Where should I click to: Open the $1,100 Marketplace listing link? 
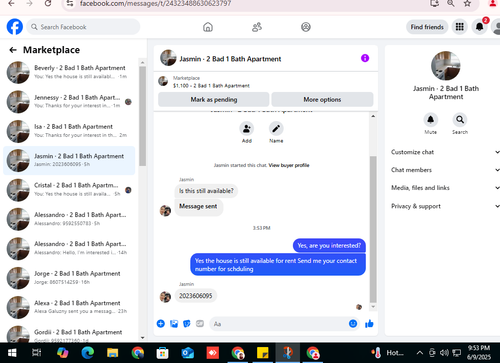pos(211,86)
